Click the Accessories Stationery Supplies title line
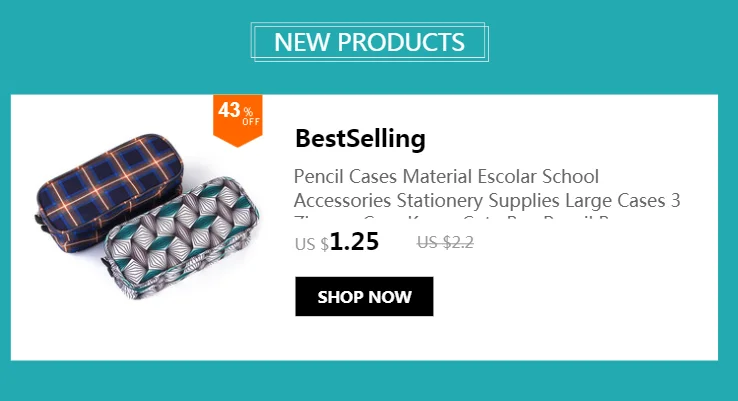This screenshot has width=738, height=401. click(x=487, y=200)
